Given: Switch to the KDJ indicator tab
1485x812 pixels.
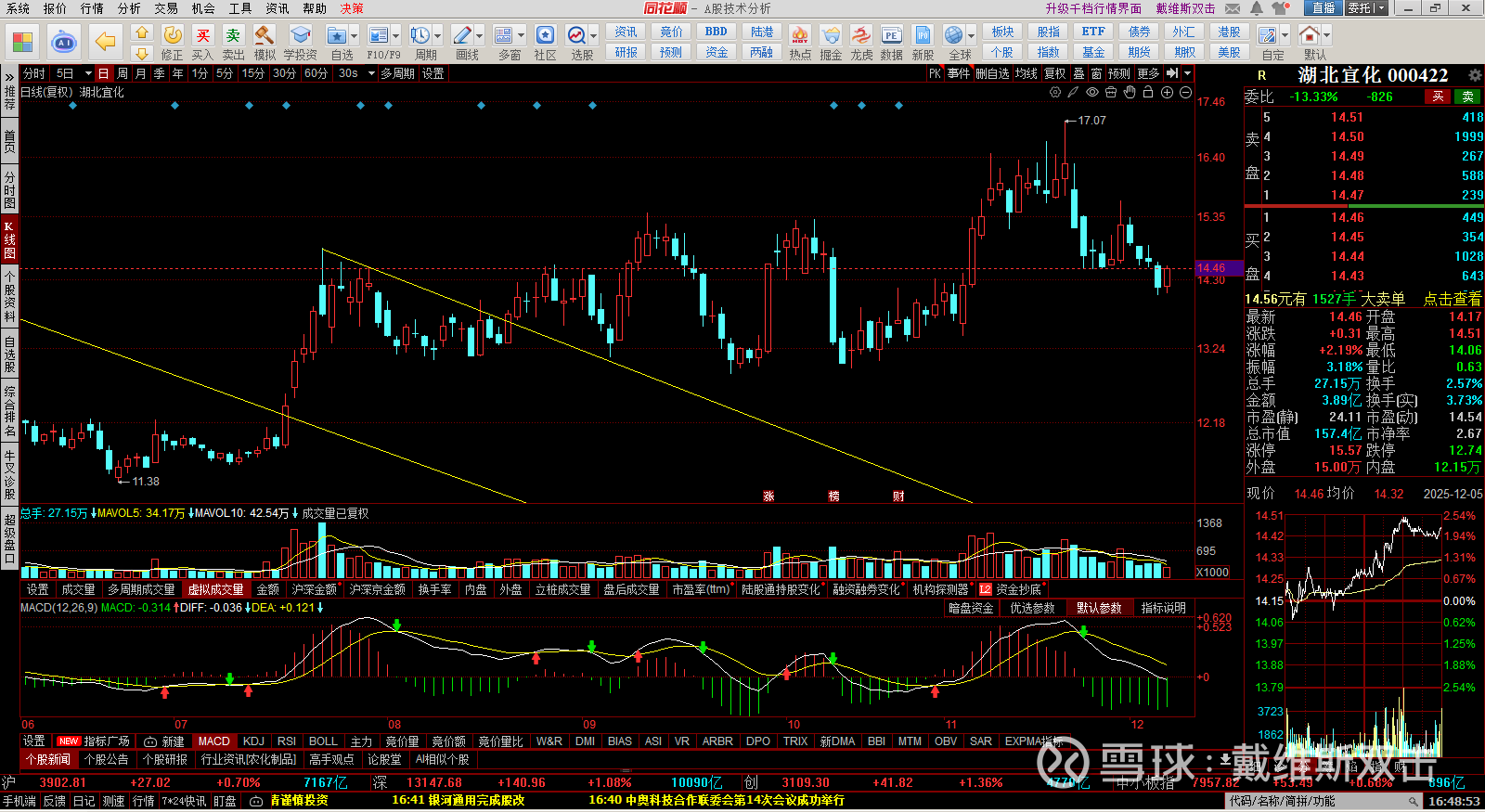Looking at the screenshot, I should [x=253, y=741].
